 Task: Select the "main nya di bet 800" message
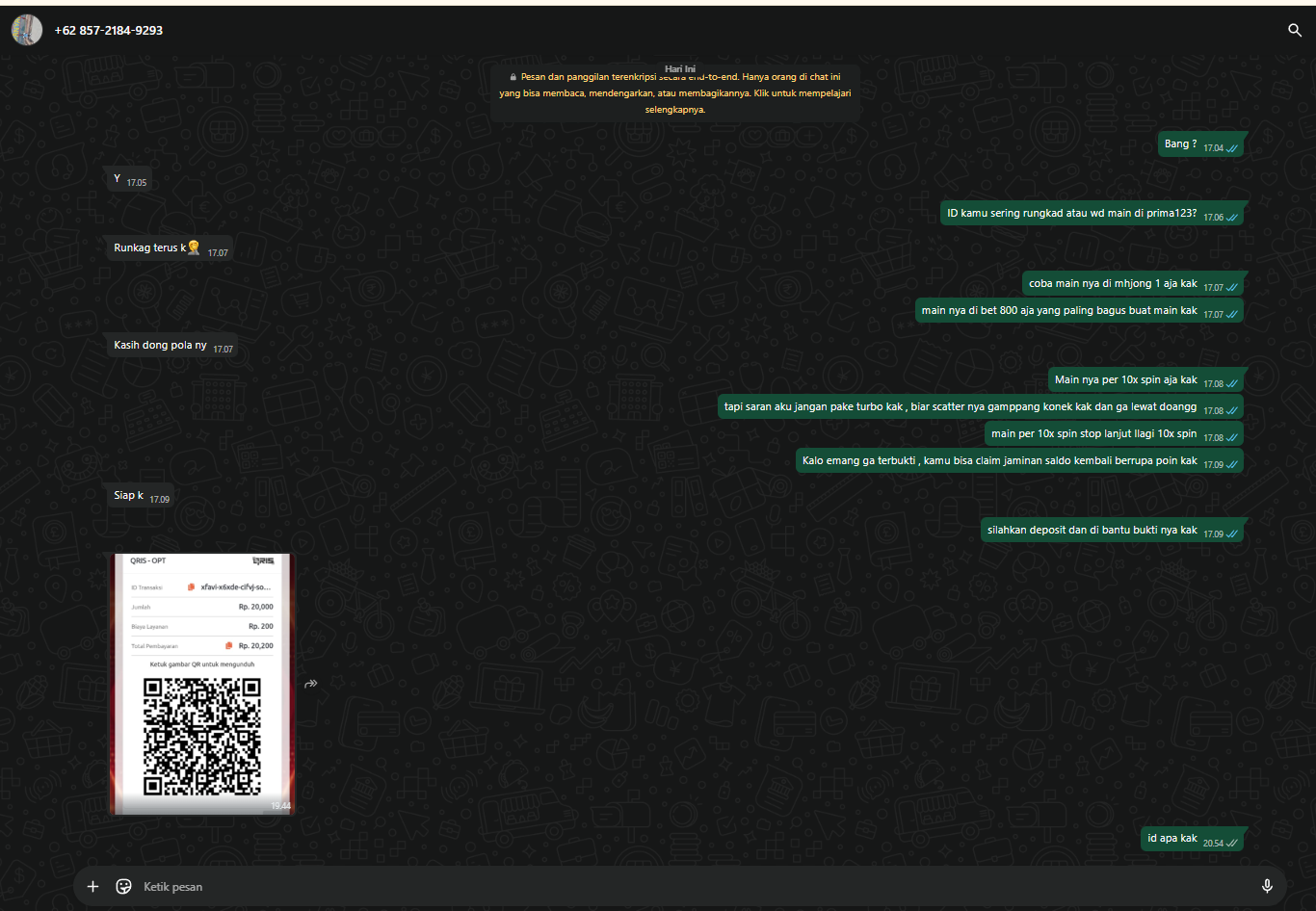[x=1080, y=311]
